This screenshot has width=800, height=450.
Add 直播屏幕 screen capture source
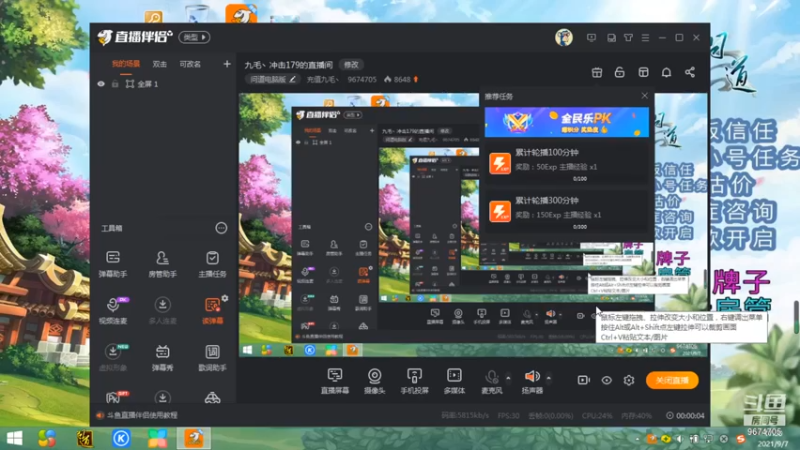(335, 381)
